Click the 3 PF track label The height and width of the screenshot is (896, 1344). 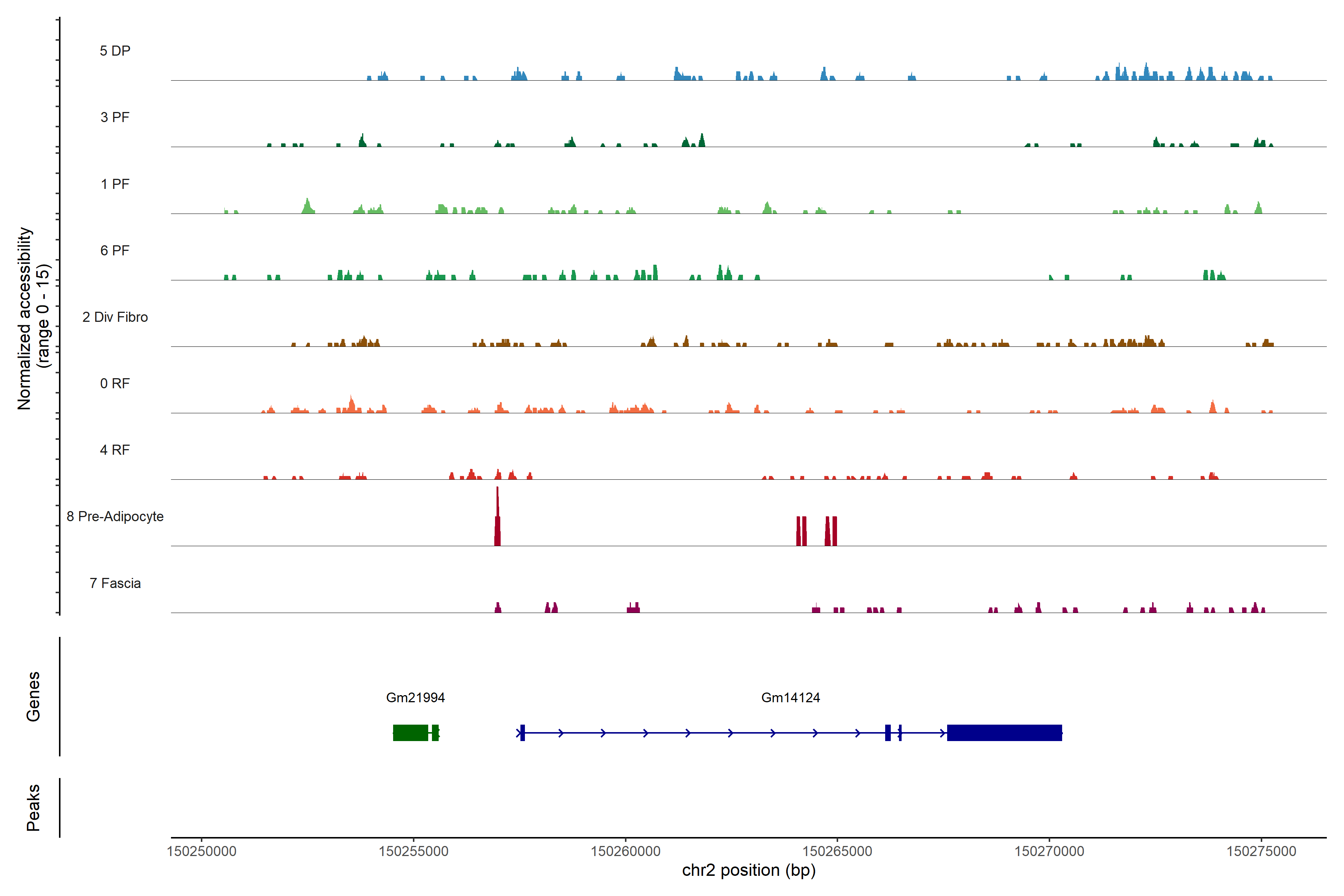pyautogui.click(x=115, y=117)
